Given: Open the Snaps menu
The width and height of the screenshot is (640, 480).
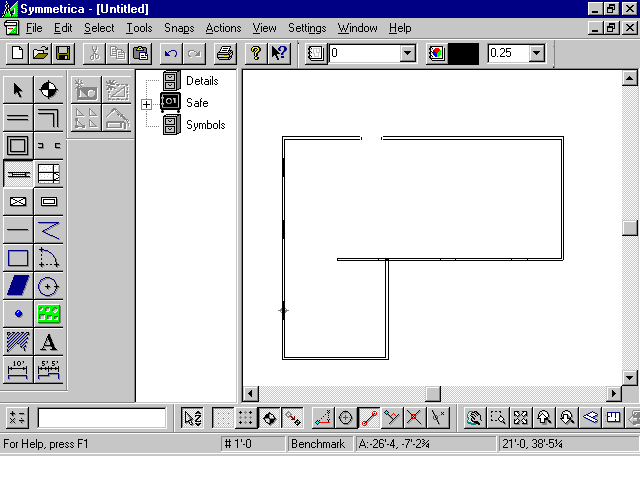Looking at the screenshot, I should tap(178, 28).
